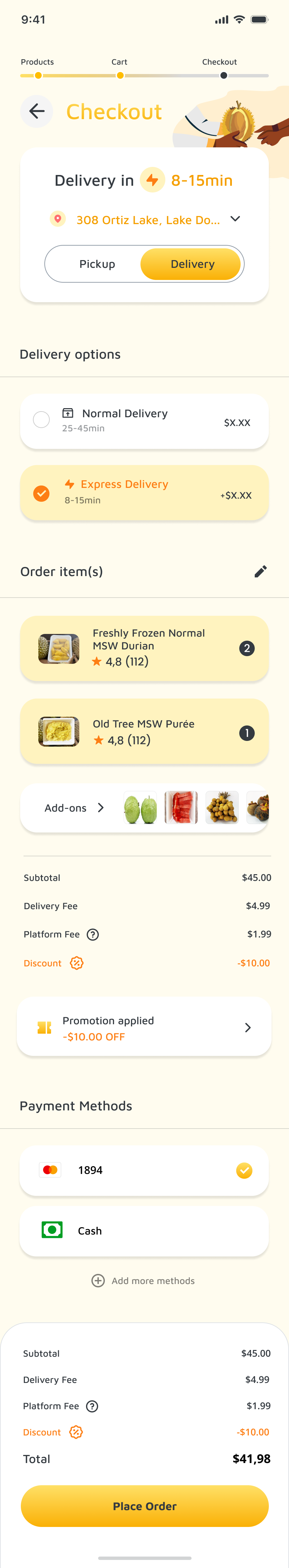Select the Normal Delivery radio button
Image resolution: width=289 pixels, height=1568 pixels.
(x=41, y=419)
